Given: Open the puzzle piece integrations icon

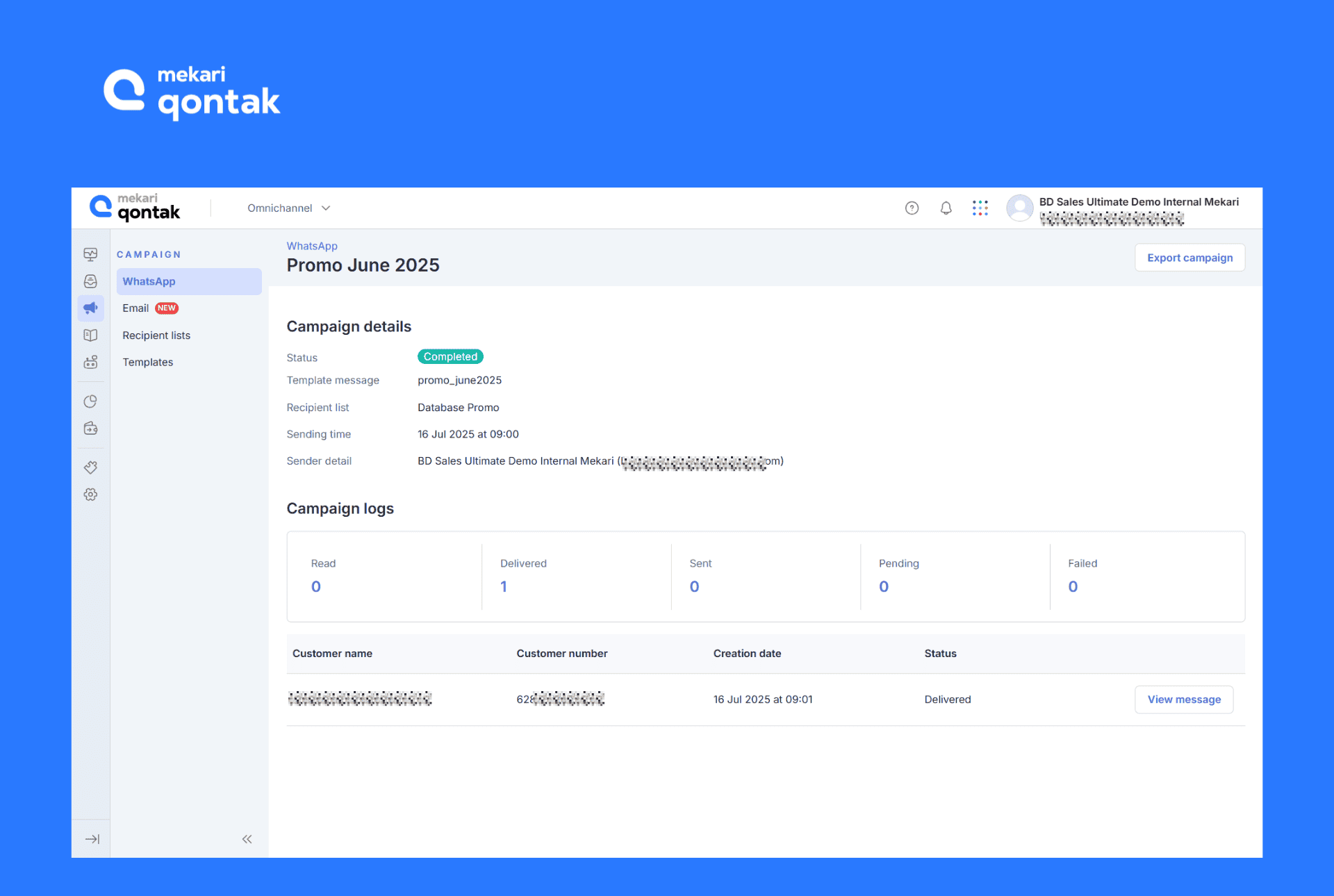Looking at the screenshot, I should click(x=90, y=467).
